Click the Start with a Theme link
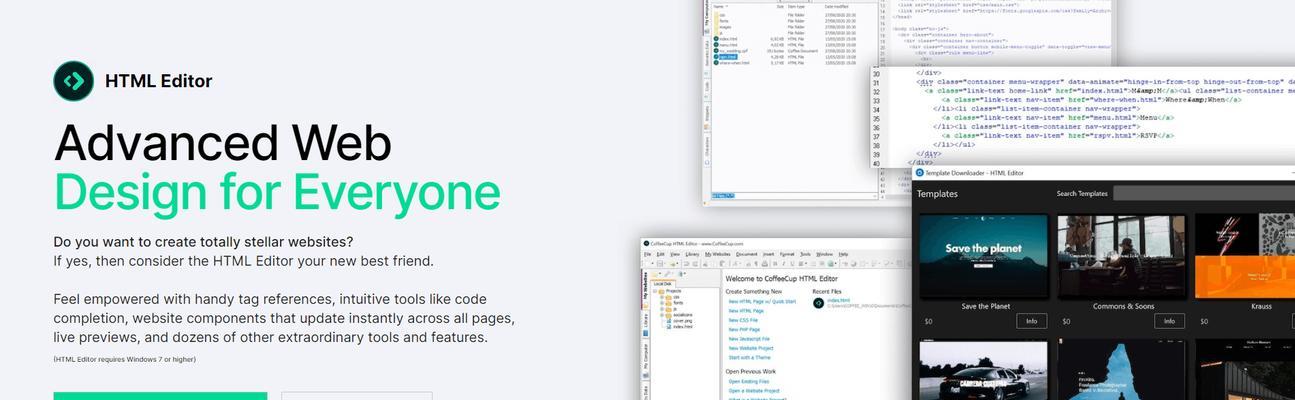Screen dimensions: 1295x400 [x=749, y=357]
